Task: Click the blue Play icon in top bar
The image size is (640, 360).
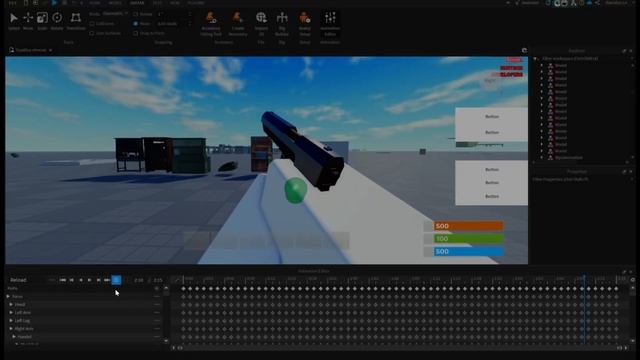Action: click(x=54, y=3)
